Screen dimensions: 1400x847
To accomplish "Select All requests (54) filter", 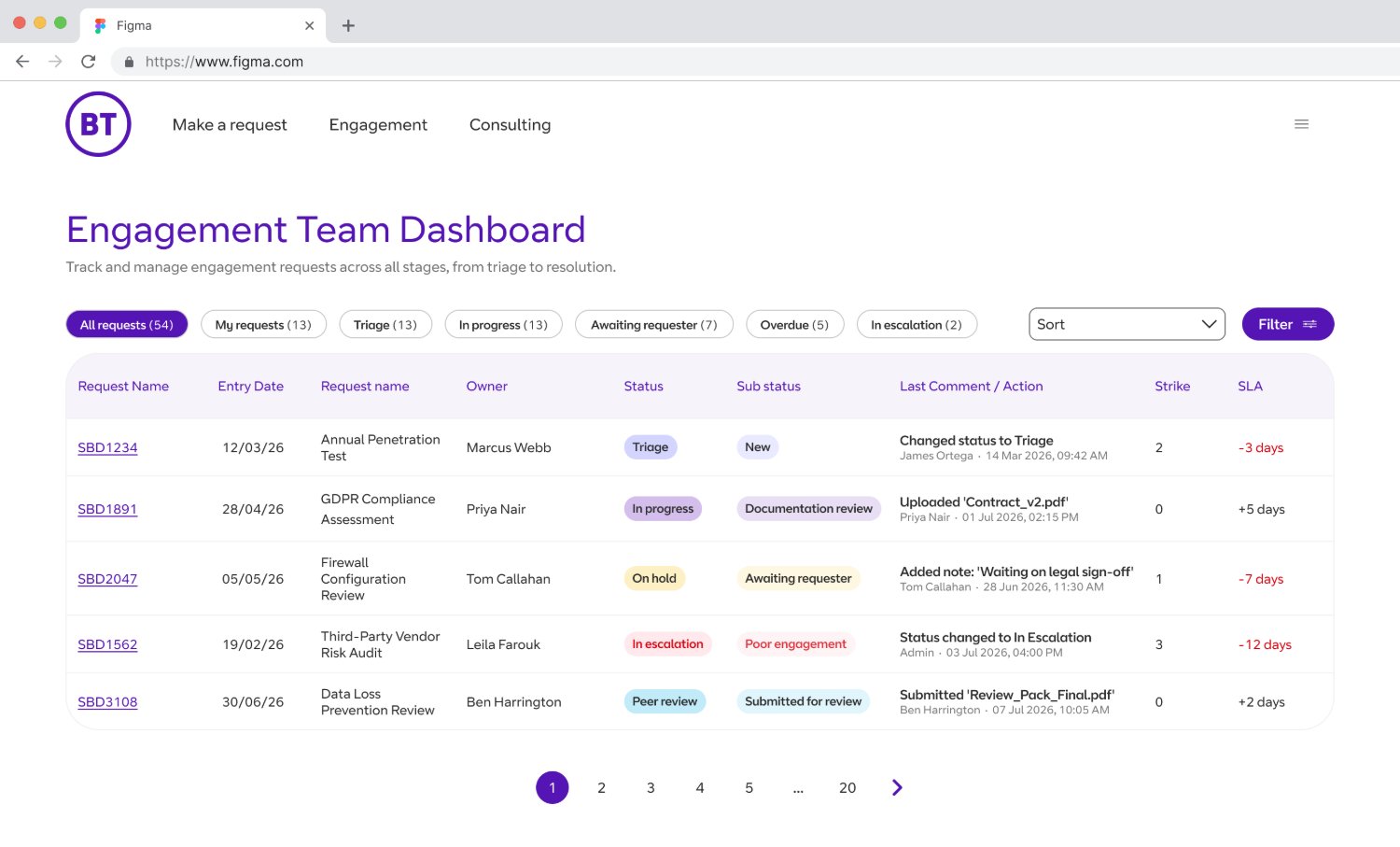I will pyautogui.click(x=127, y=324).
